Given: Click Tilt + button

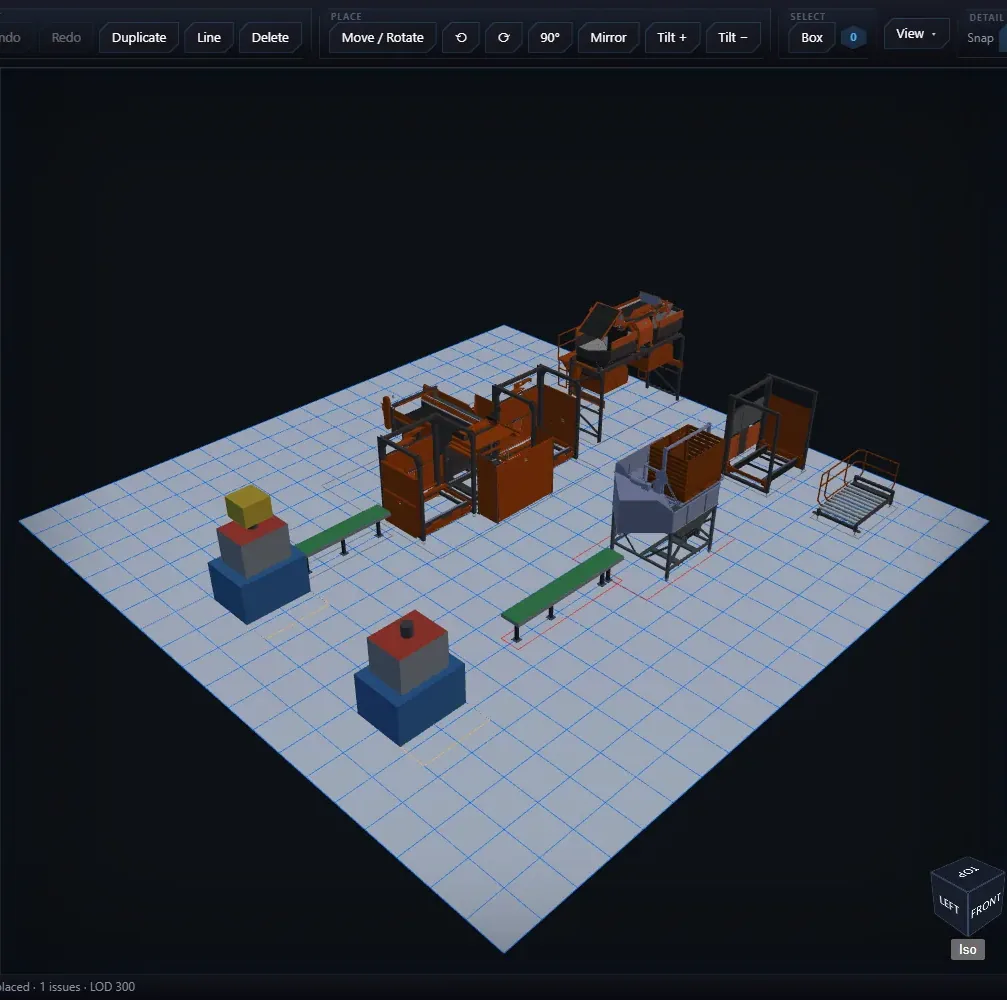Looking at the screenshot, I should pos(672,37).
